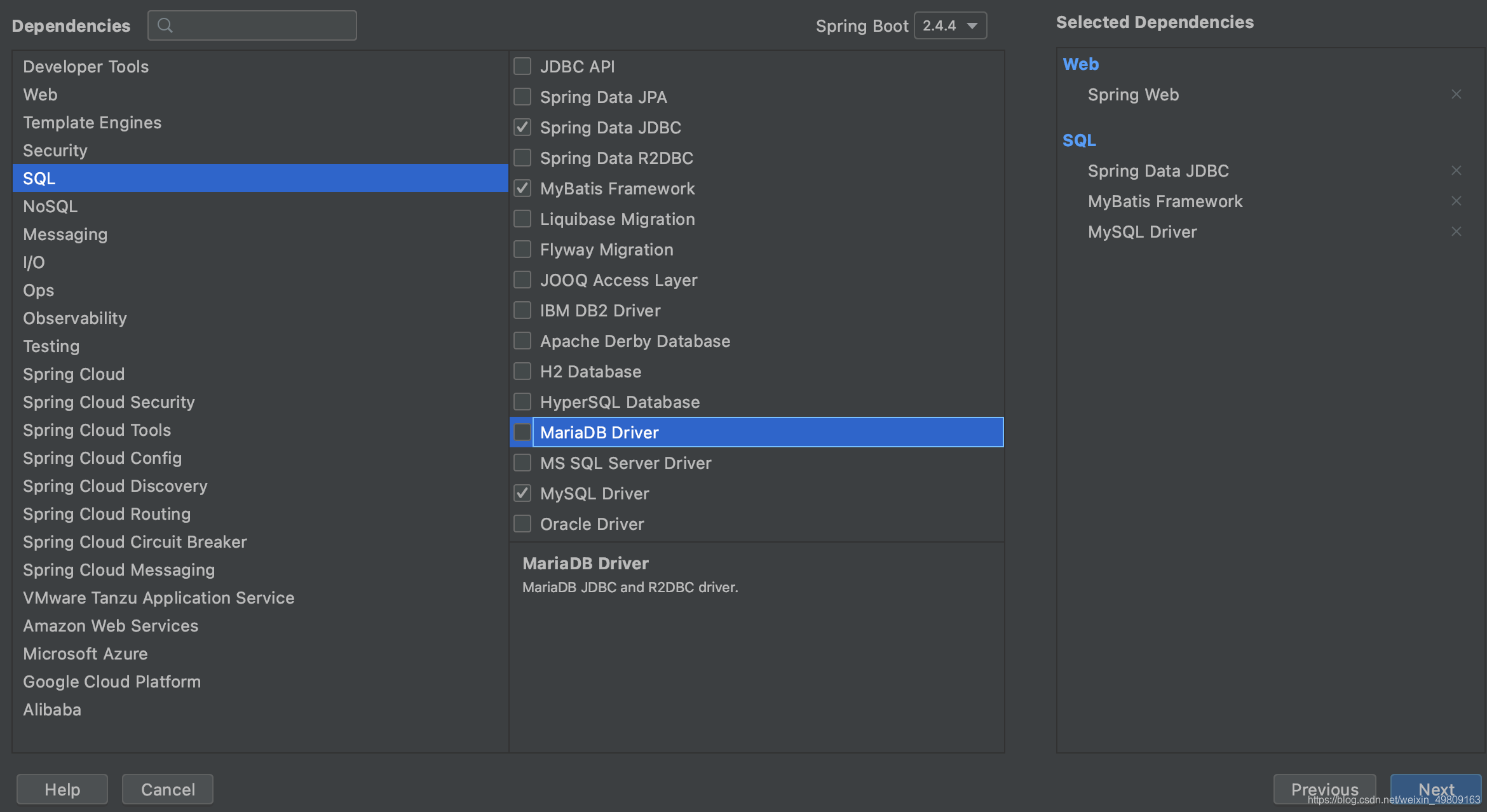
Task: Select the Alibaba category
Action: (x=261, y=710)
